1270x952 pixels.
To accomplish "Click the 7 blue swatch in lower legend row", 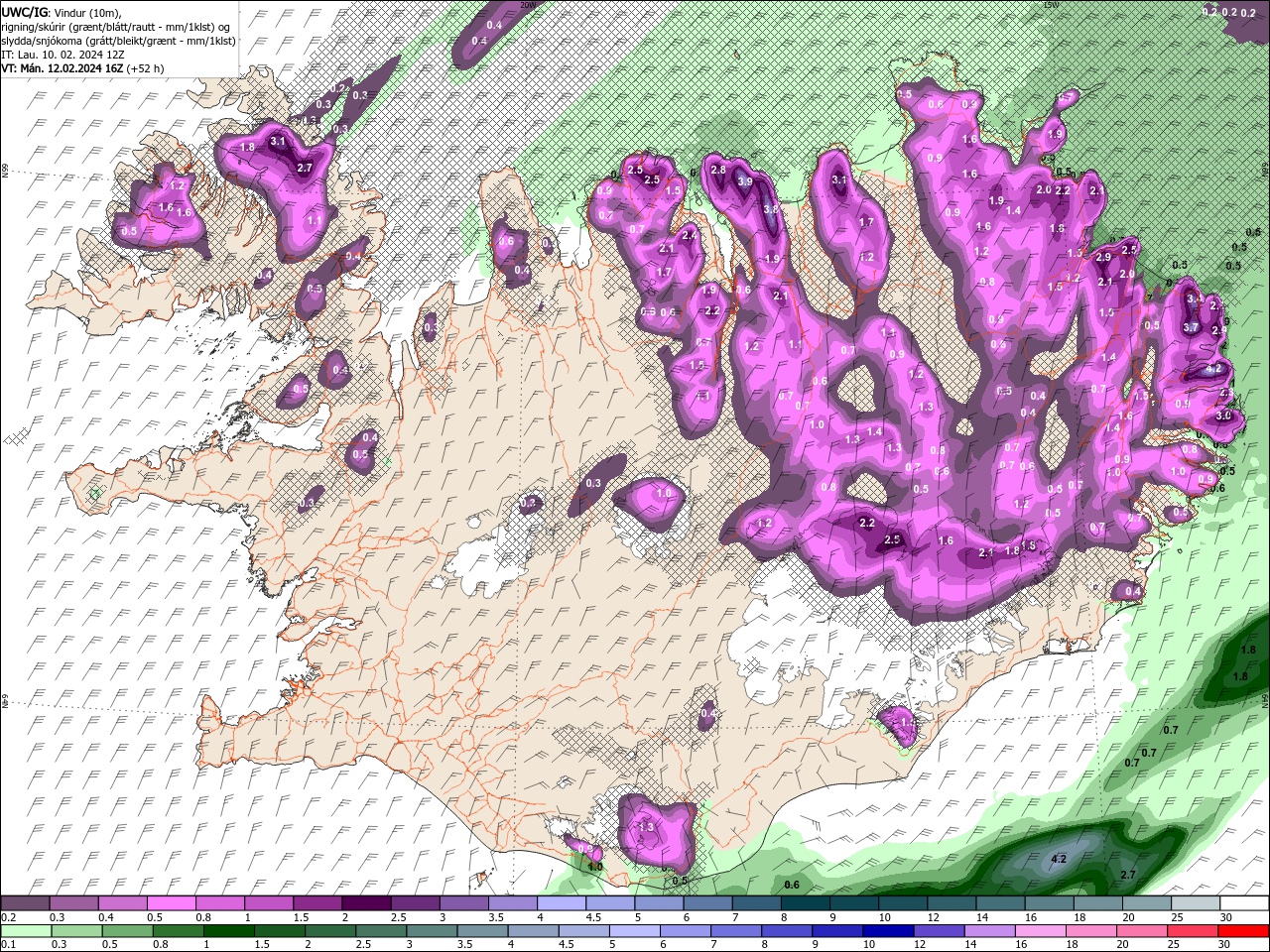I will (736, 931).
